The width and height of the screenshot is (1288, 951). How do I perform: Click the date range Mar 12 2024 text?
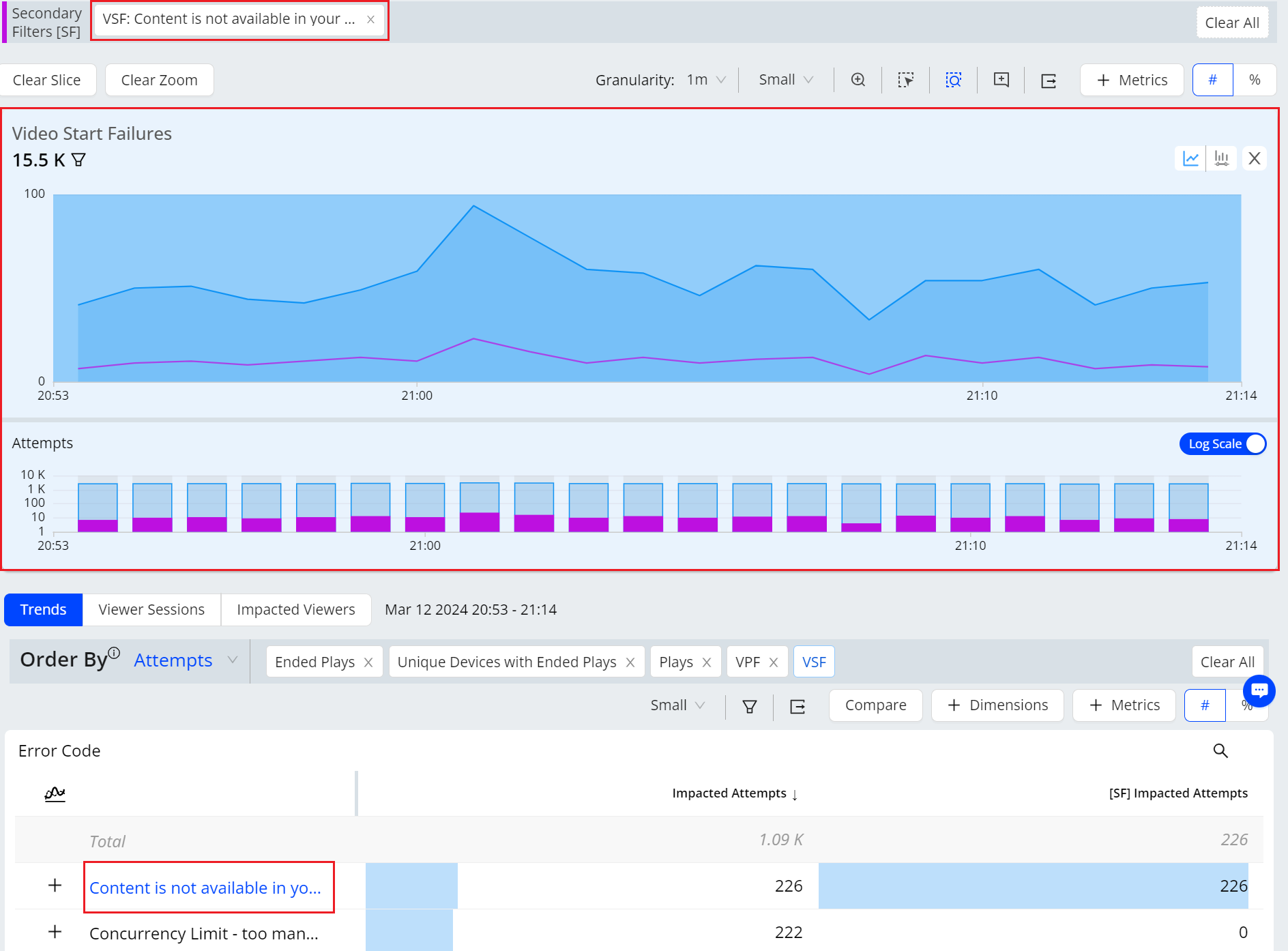pos(471,609)
